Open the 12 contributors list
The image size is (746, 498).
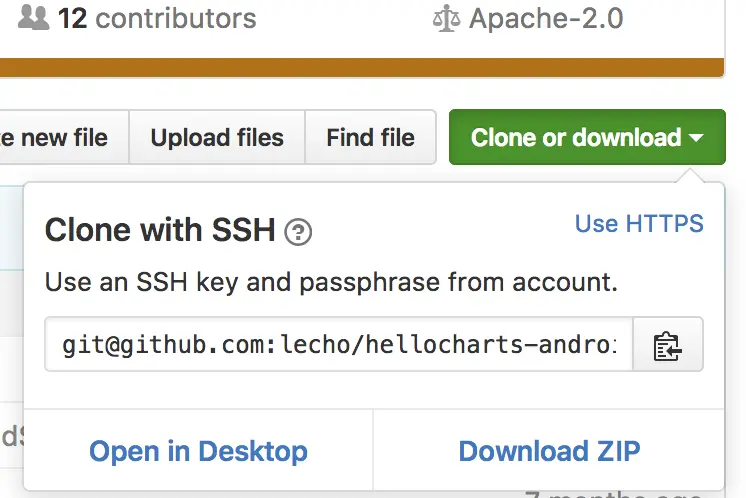[156, 18]
